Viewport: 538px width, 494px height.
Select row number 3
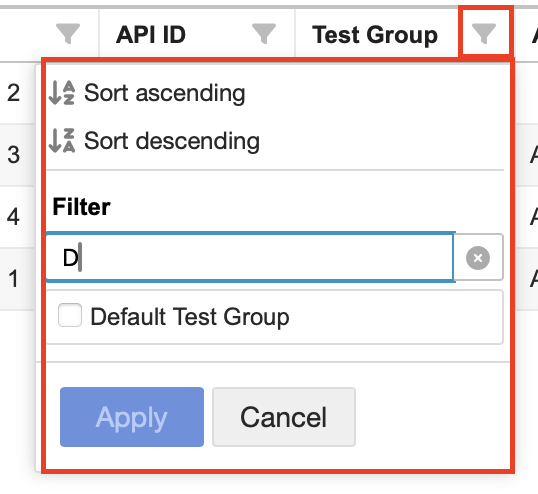click(x=13, y=155)
